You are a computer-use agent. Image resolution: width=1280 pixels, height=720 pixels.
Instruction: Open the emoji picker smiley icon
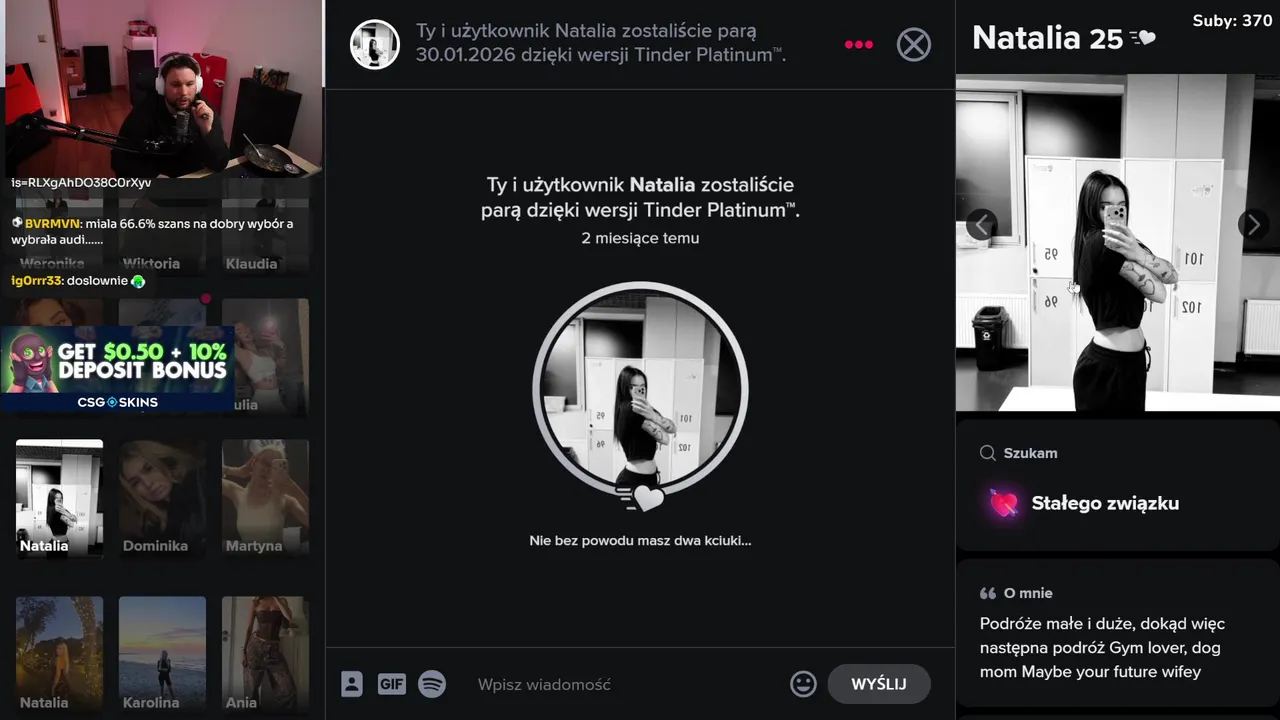(x=803, y=684)
